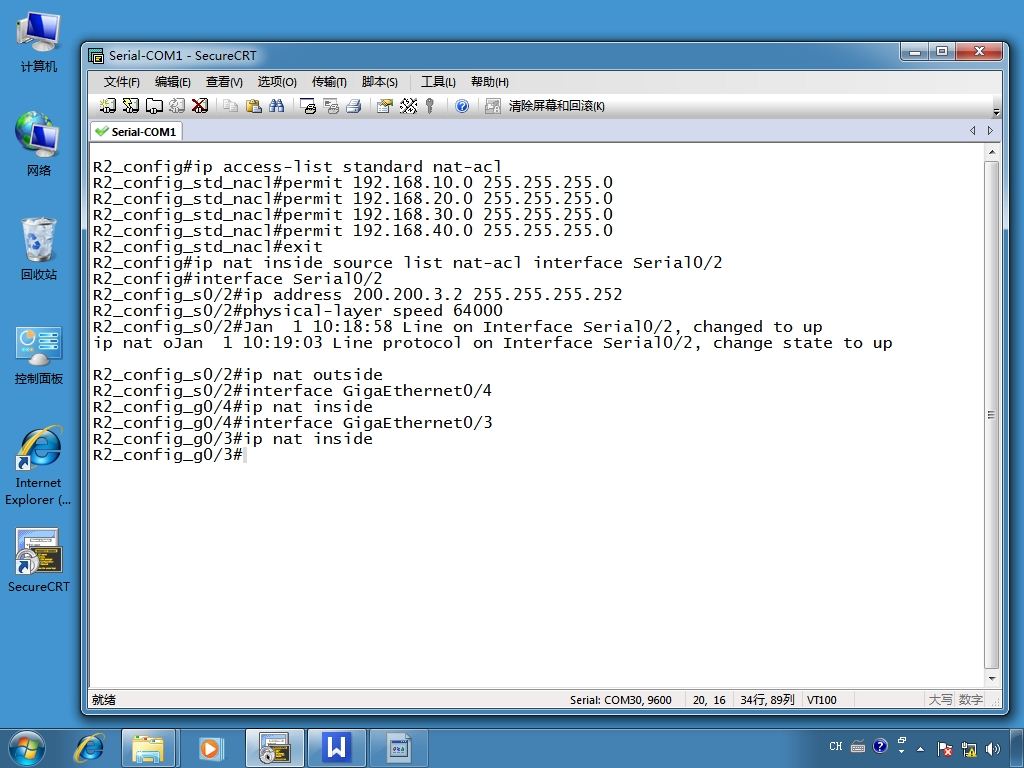This screenshot has width=1024, height=768.
Task: Click the terminal scrollbar down arrow
Action: (992, 679)
